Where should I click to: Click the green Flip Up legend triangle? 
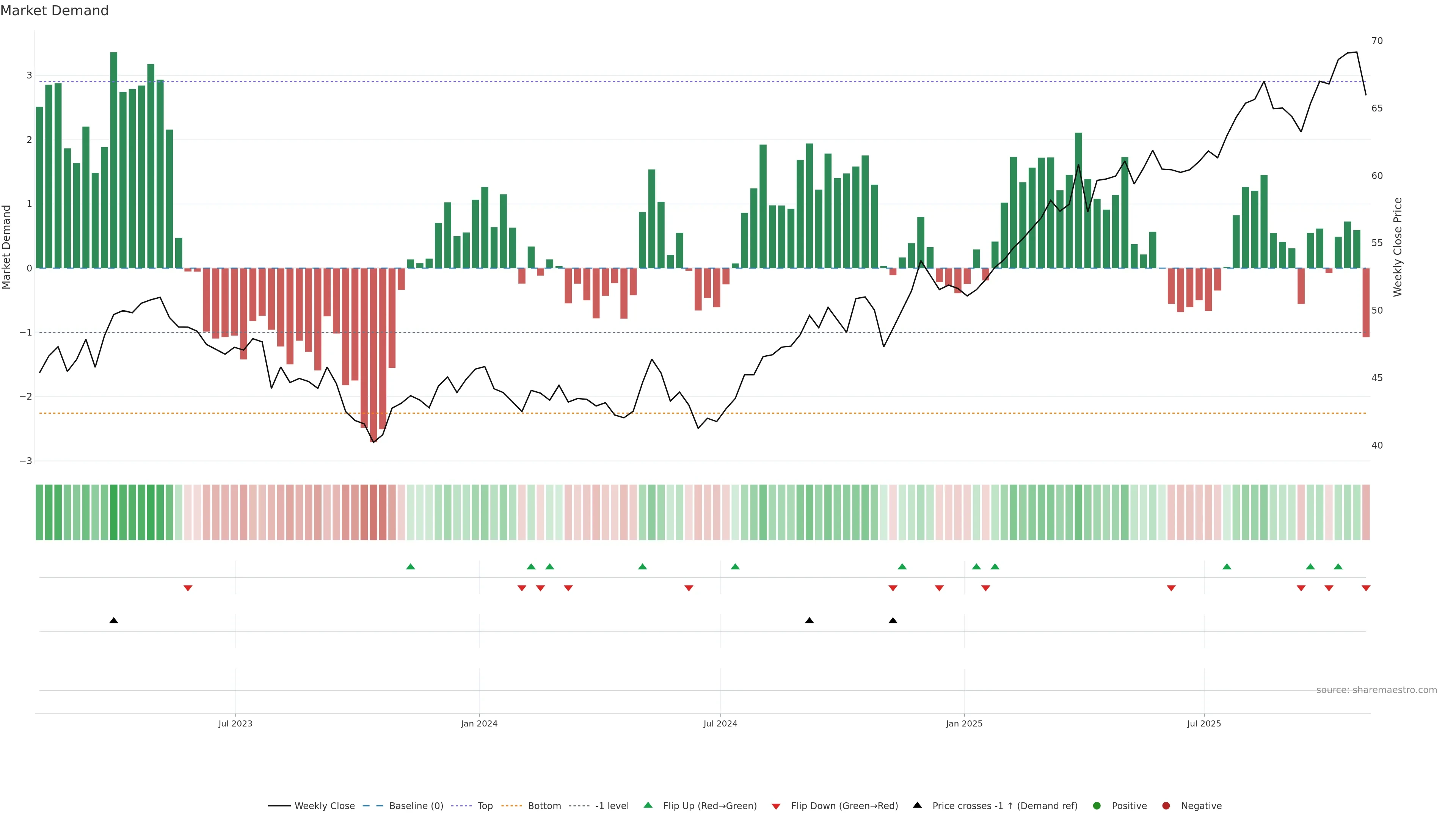point(648,805)
